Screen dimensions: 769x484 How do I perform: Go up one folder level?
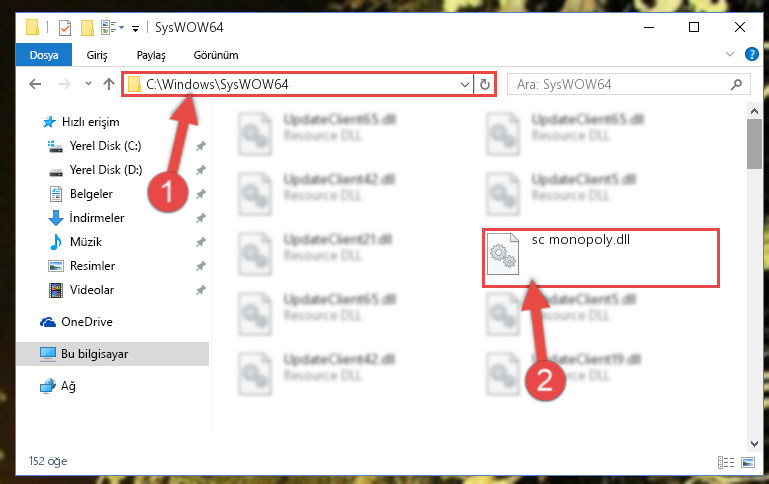pyautogui.click(x=109, y=84)
